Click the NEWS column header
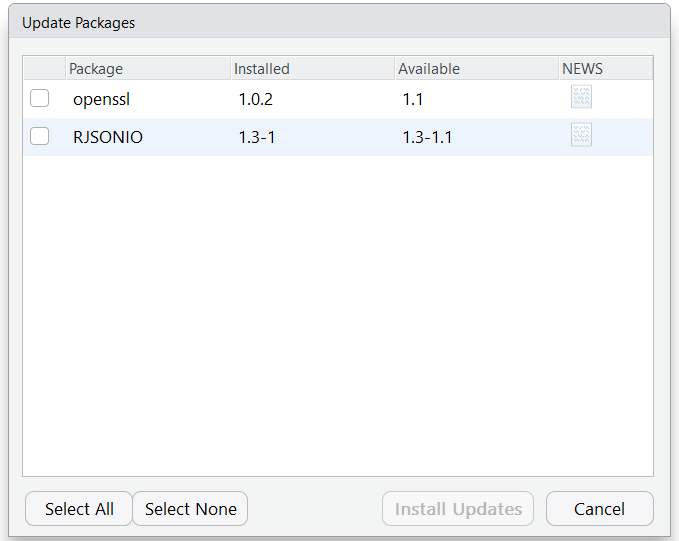This screenshot has width=679, height=541. click(583, 69)
